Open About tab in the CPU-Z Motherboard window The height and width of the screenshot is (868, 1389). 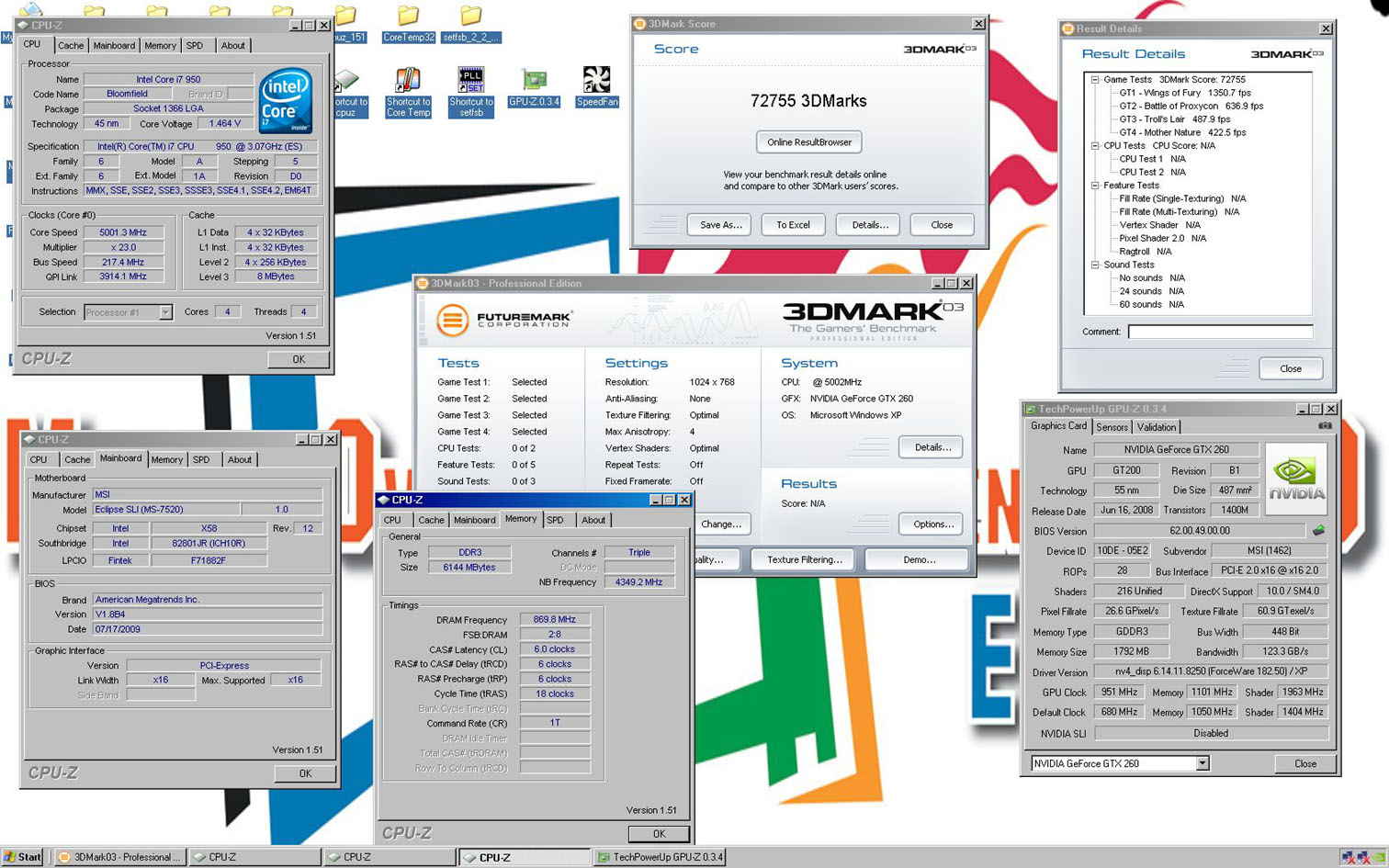(240, 459)
